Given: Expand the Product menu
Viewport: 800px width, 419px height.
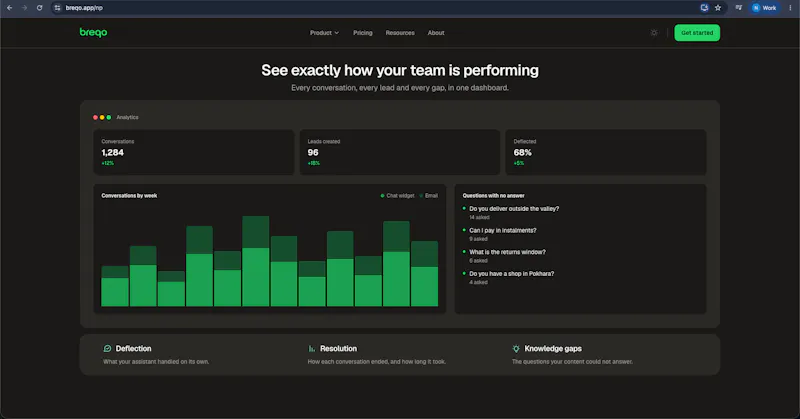Looking at the screenshot, I should pos(324,33).
